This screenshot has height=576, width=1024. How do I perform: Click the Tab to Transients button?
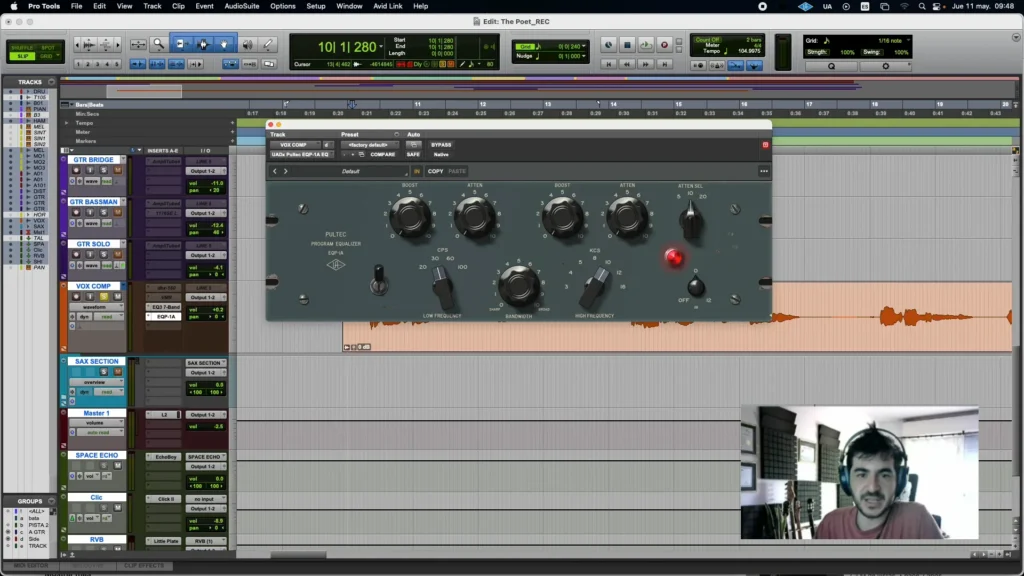coord(138,64)
